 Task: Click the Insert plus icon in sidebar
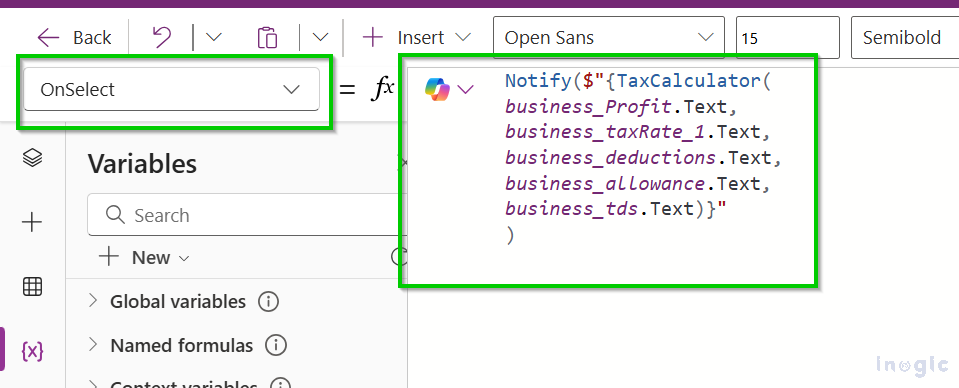click(32, 223)
